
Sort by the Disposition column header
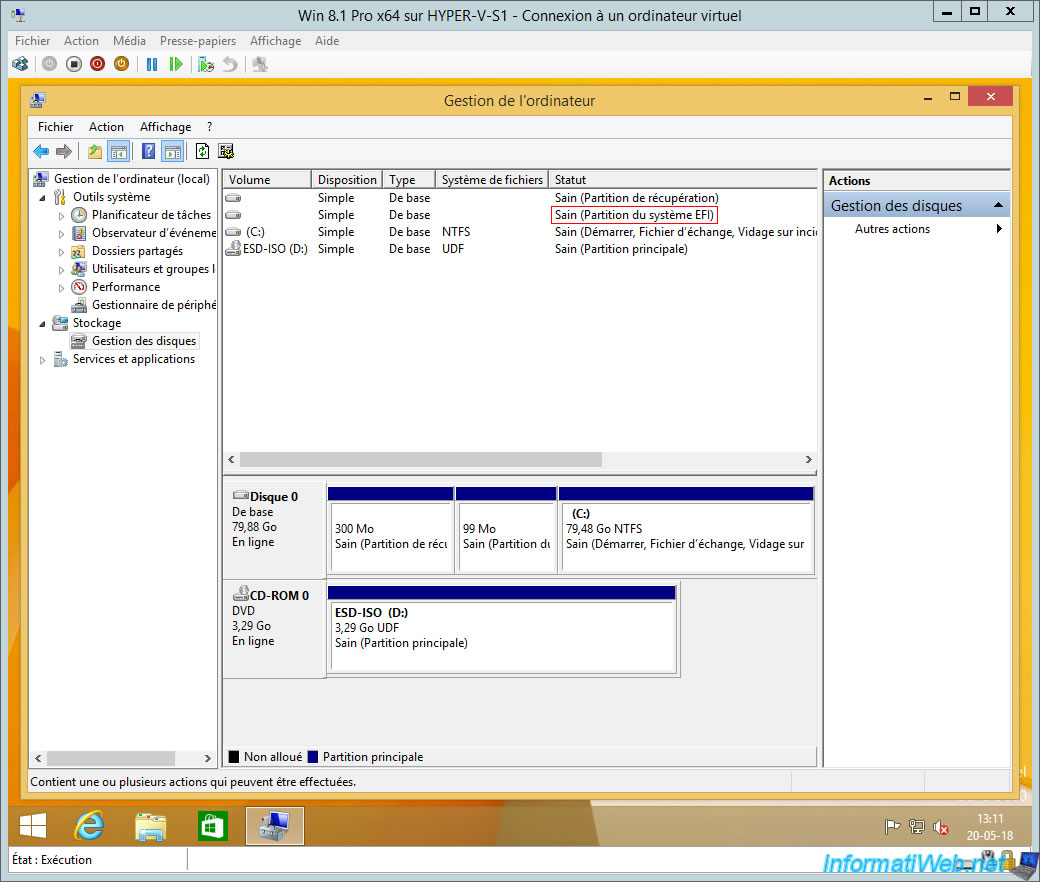347,180
